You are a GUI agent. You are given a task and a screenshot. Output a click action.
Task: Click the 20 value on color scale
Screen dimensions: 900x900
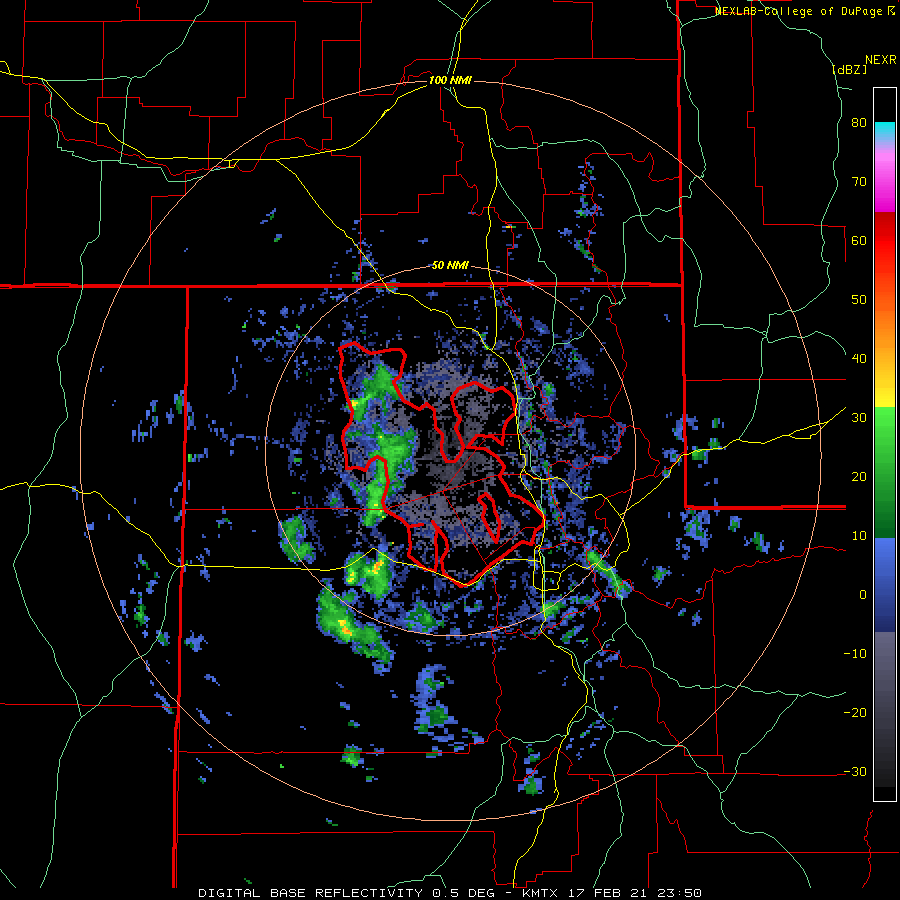(859, 477)
